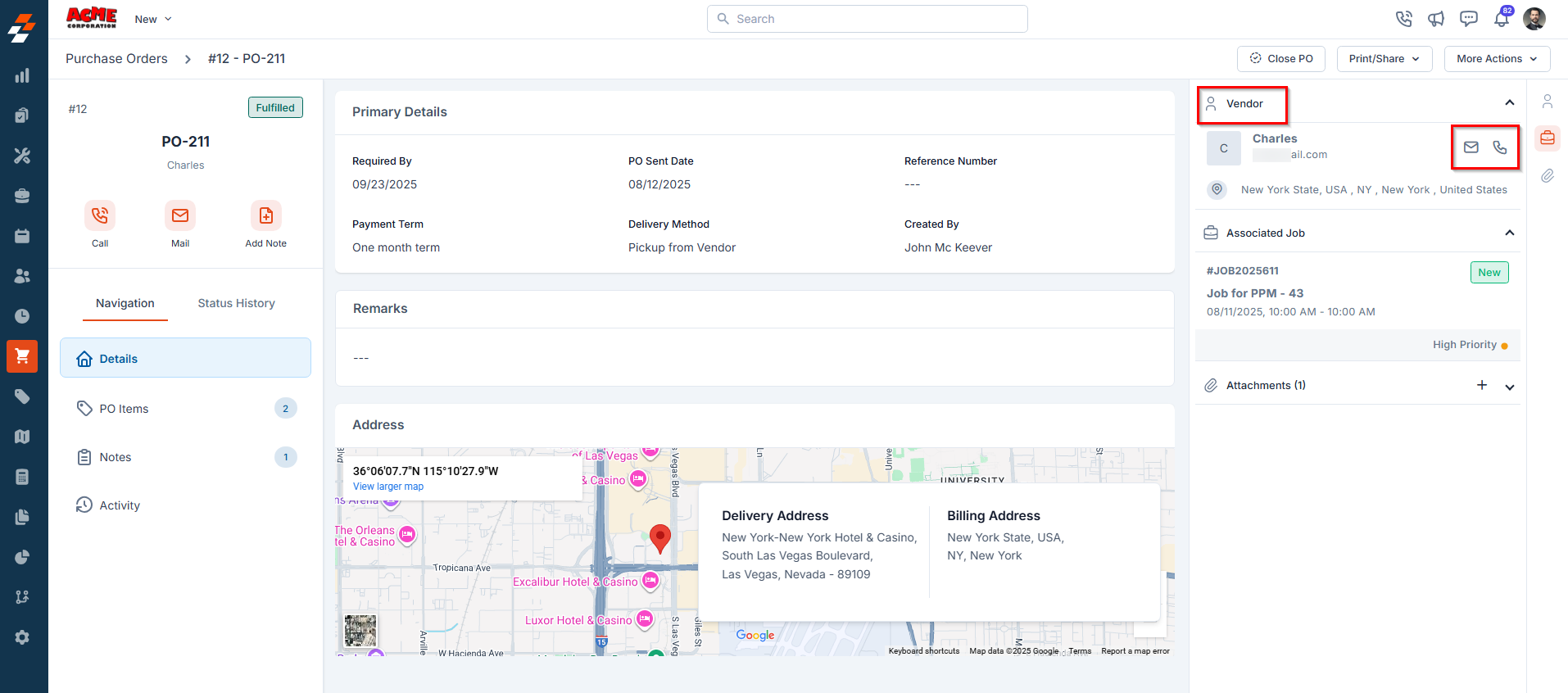Open the settings gear in sidebar
1568x693 pixels.
click(22, 637)
